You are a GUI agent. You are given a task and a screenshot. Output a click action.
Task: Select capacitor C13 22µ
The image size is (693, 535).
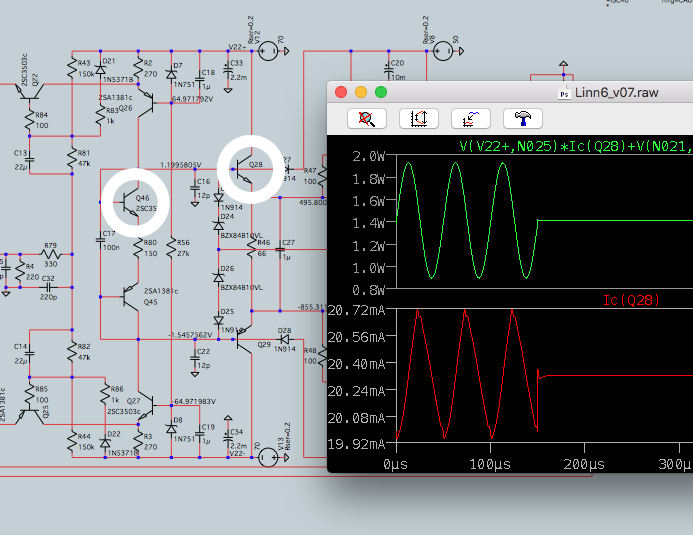point(30,159)
